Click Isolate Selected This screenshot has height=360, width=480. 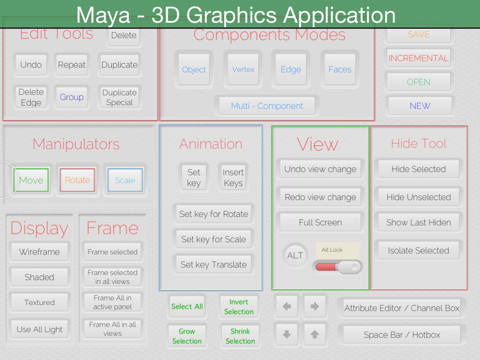tap(419, 250)
